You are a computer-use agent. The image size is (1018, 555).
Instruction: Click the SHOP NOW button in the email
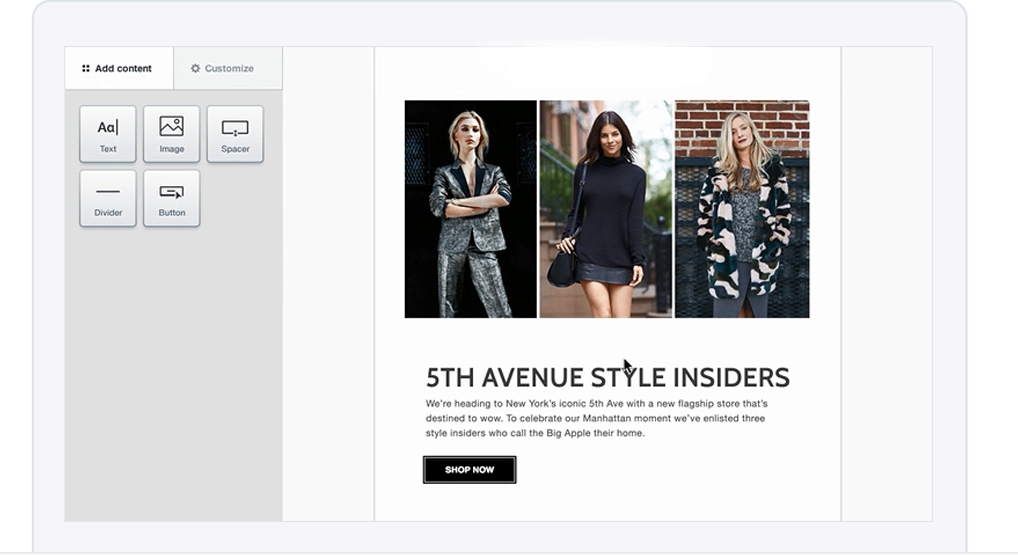point(469,469)
